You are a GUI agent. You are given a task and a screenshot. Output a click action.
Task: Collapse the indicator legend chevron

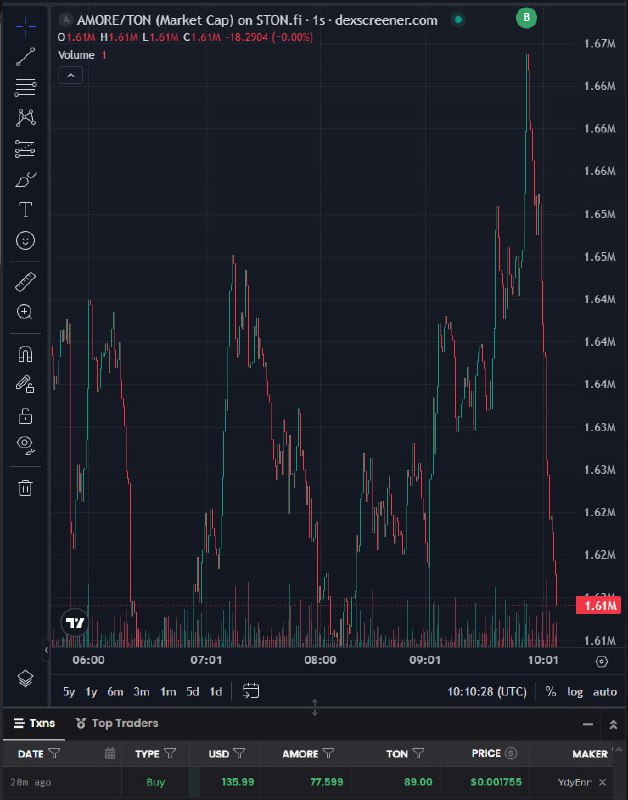pos(70,76)
